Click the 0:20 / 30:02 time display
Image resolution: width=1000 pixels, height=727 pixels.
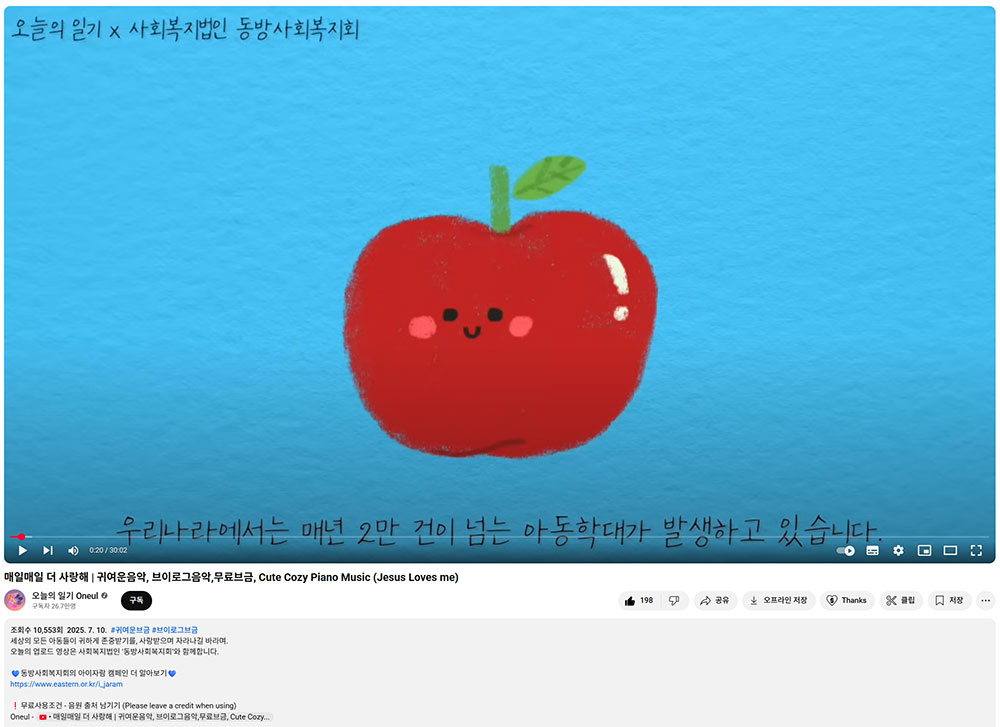pyautogui.click(x=108, y=550)
